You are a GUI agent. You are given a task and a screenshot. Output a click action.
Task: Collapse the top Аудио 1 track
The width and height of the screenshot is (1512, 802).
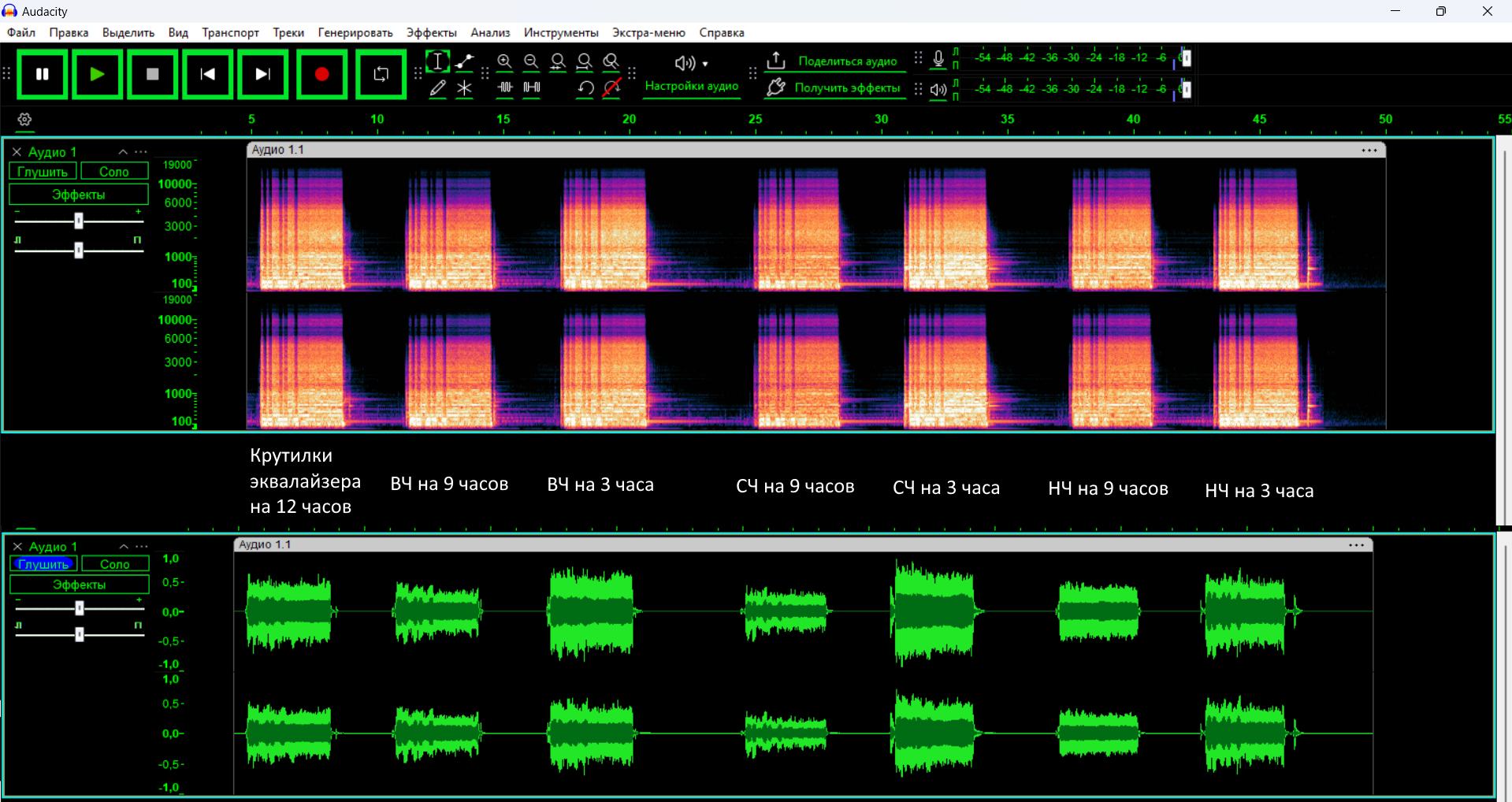123,152
